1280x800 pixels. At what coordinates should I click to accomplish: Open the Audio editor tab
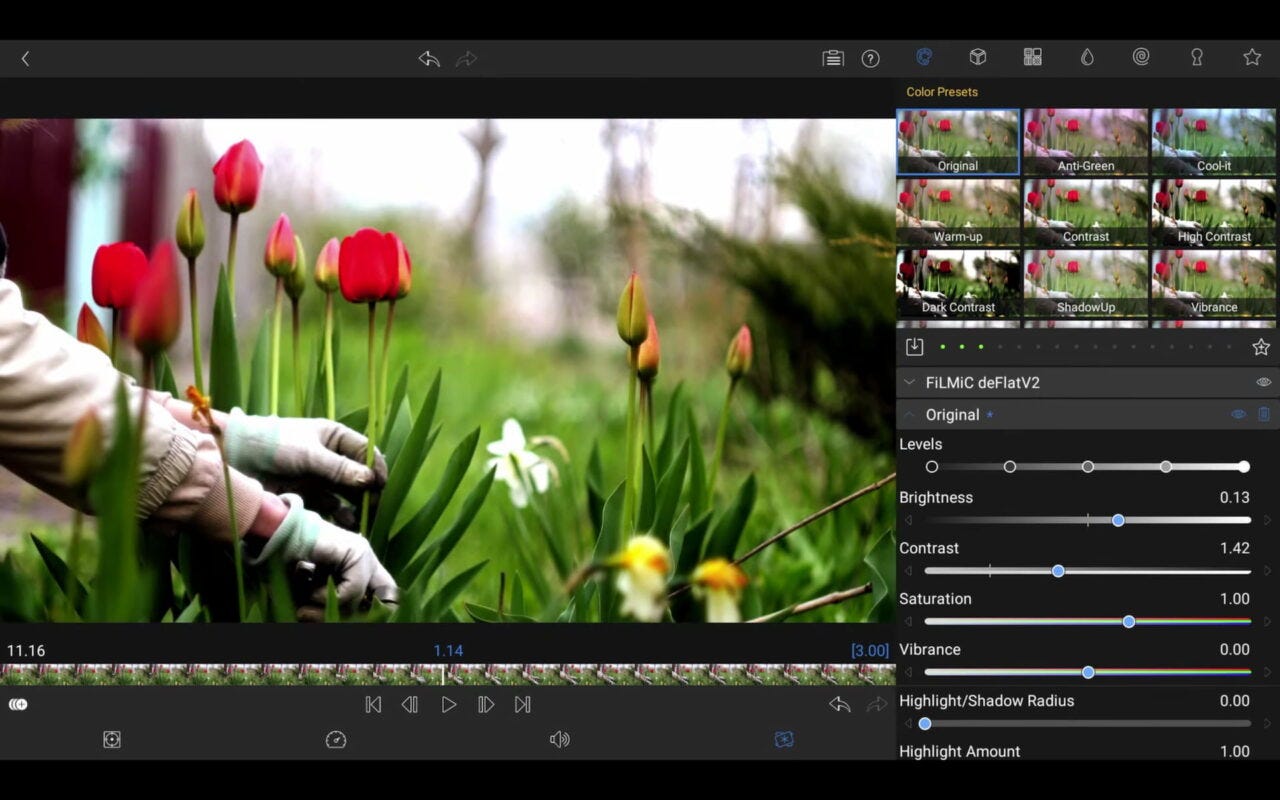(x=560, y=739)
